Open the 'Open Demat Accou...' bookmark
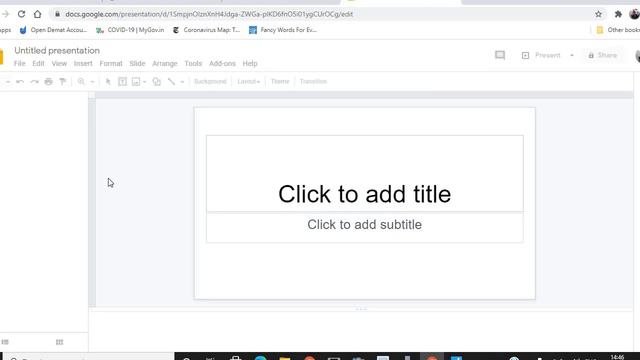640x360 pixels. click(x=53, y=30)
